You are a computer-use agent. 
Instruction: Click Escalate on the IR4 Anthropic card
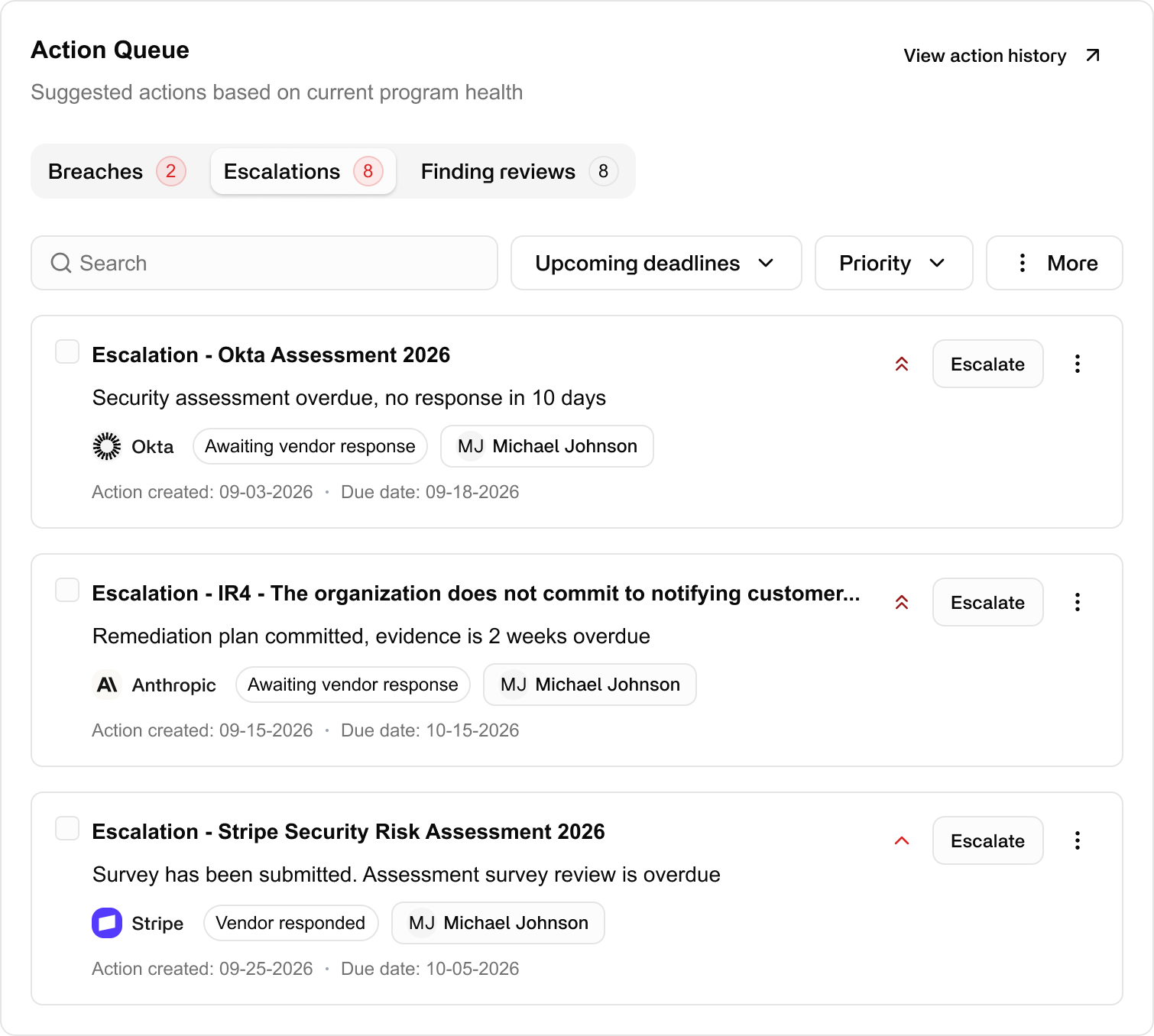tap(987, 602)
